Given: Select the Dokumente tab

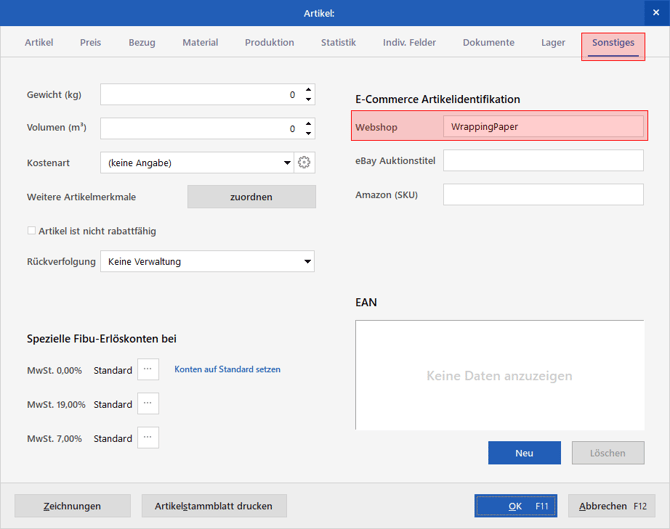Looking at the screenshot, I should (489, 42).
